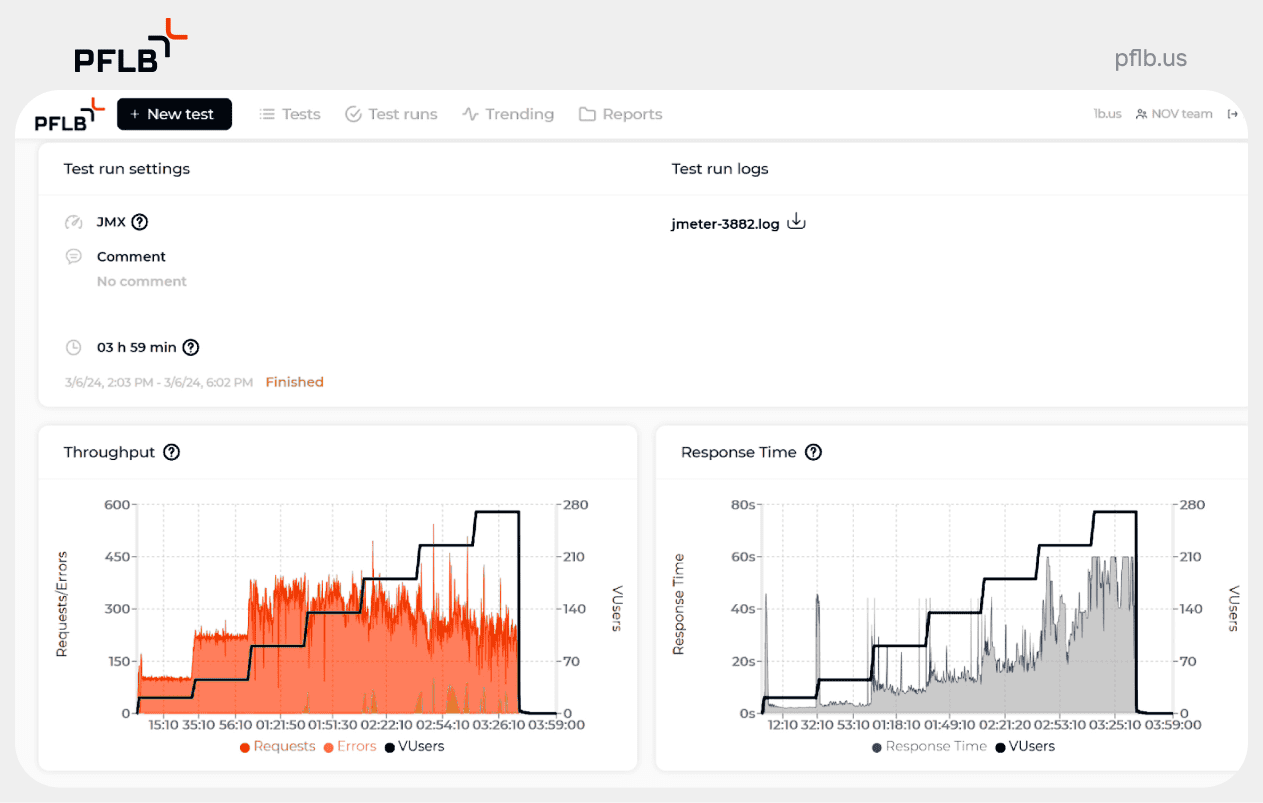Click the NOV team account link
The width and height of the screenshot is (1263, 803).
coord(1174,114)
